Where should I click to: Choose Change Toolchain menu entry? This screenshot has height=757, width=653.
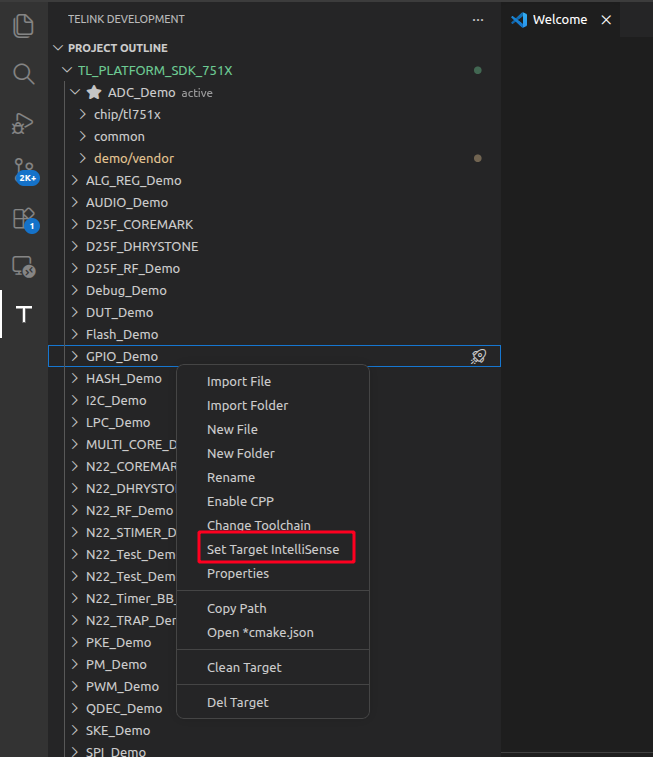point(273,525)
